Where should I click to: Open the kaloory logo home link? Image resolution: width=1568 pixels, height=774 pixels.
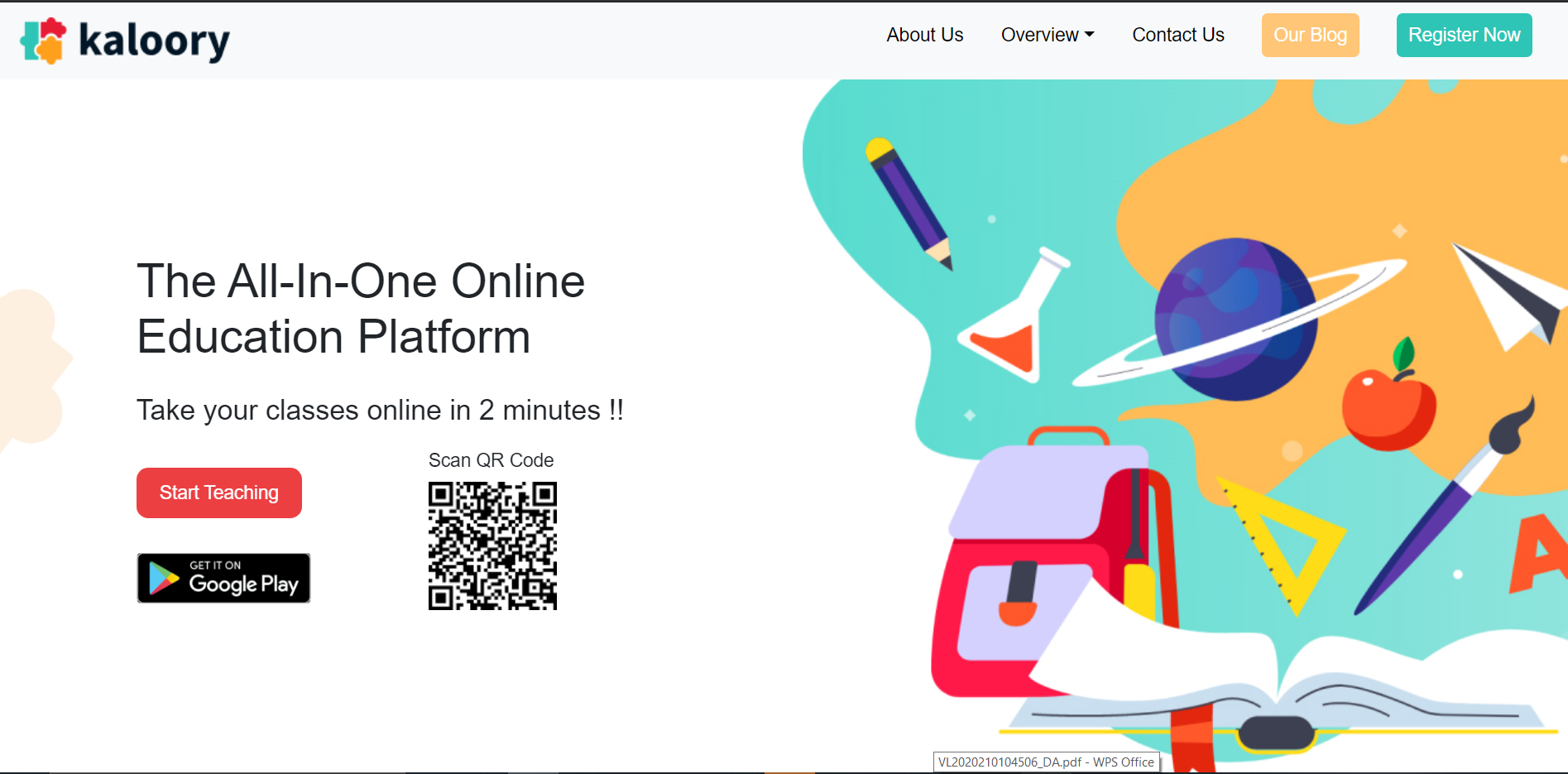tap(125, 40)
